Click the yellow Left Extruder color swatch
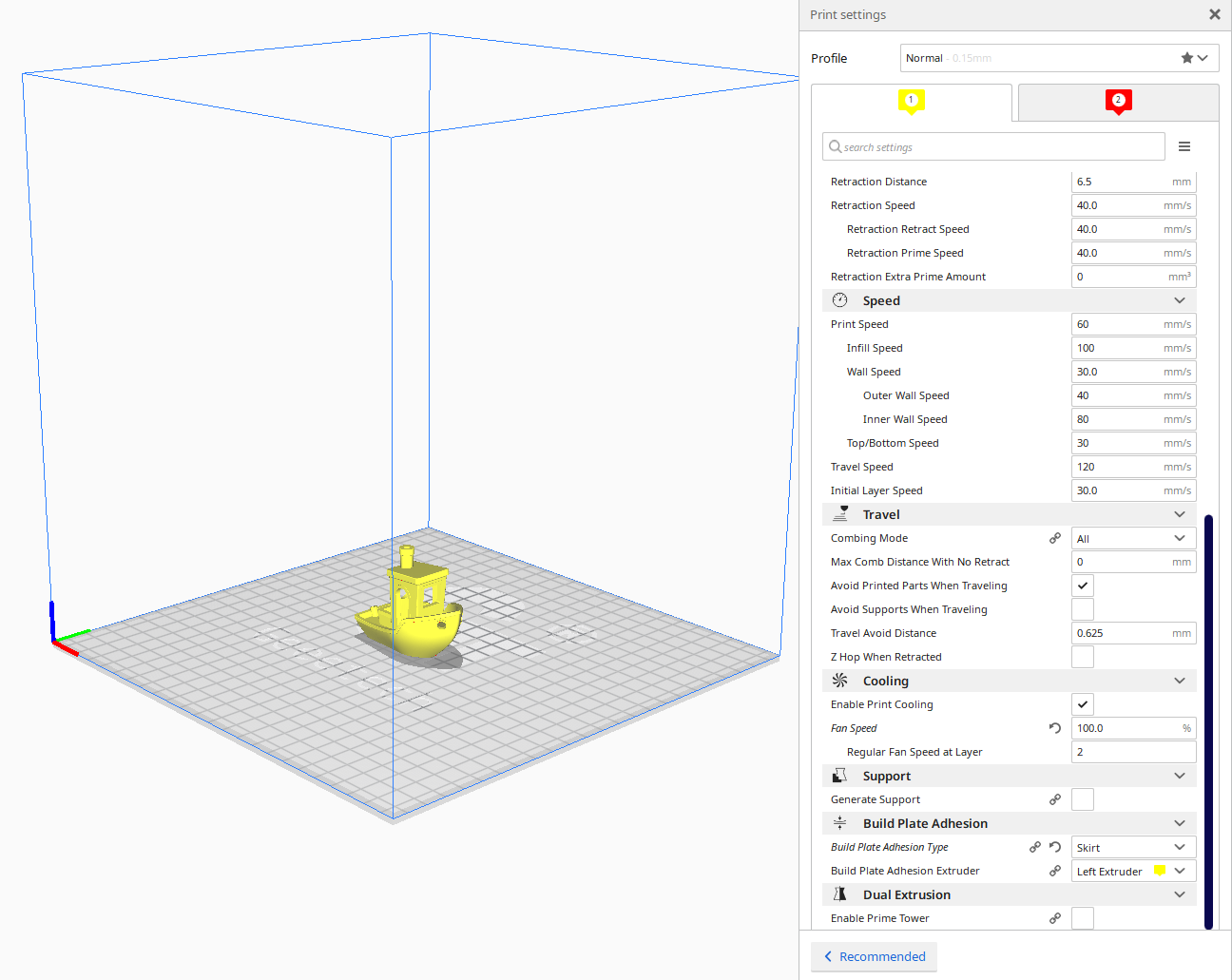 coord(1159,871)
